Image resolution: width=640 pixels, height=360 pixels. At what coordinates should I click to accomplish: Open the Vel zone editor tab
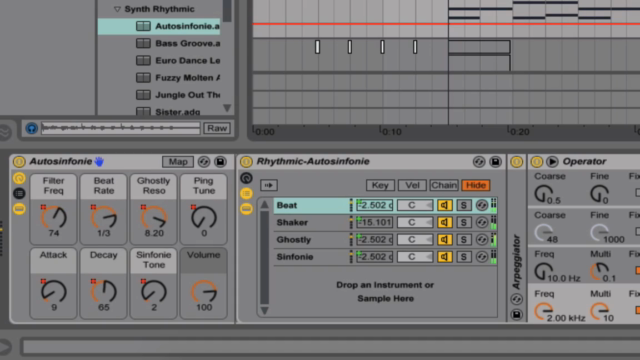tap(412, 185)
